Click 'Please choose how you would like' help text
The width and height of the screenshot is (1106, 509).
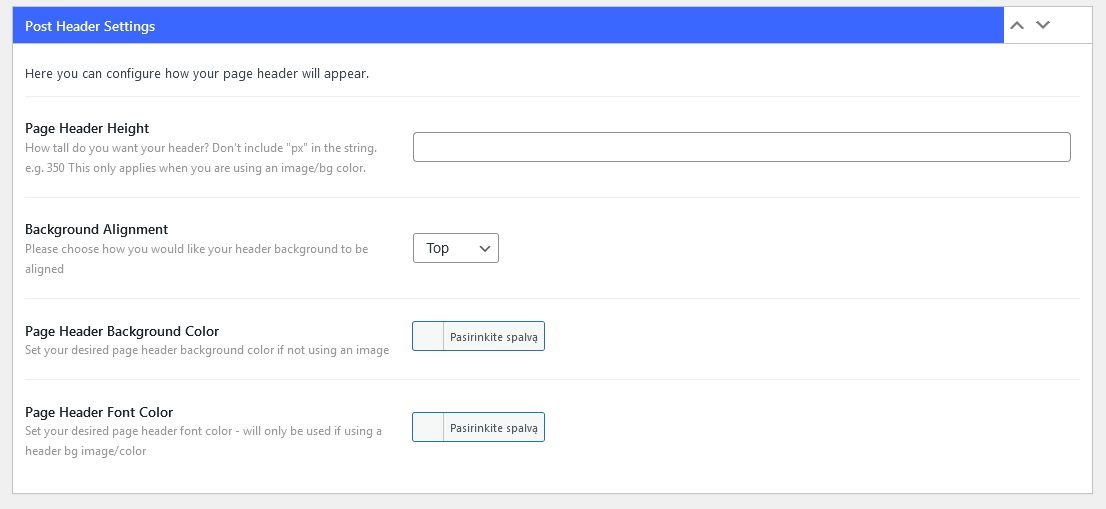click(x=197, y=259)
